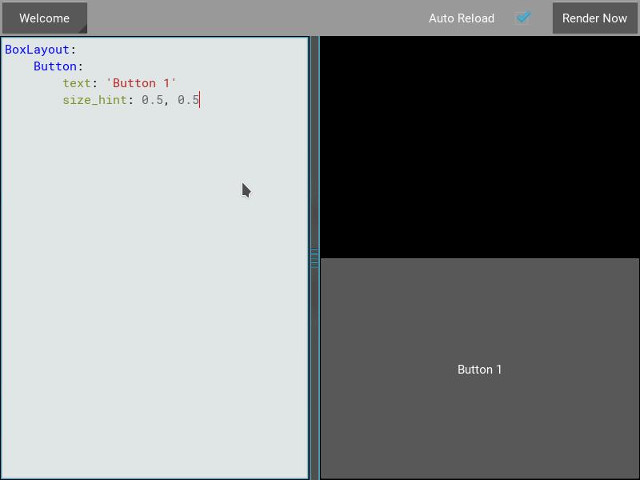Click the Auto Reload label text
The height and width of the screenshot is (480, 640).
(x=461, y=18)
